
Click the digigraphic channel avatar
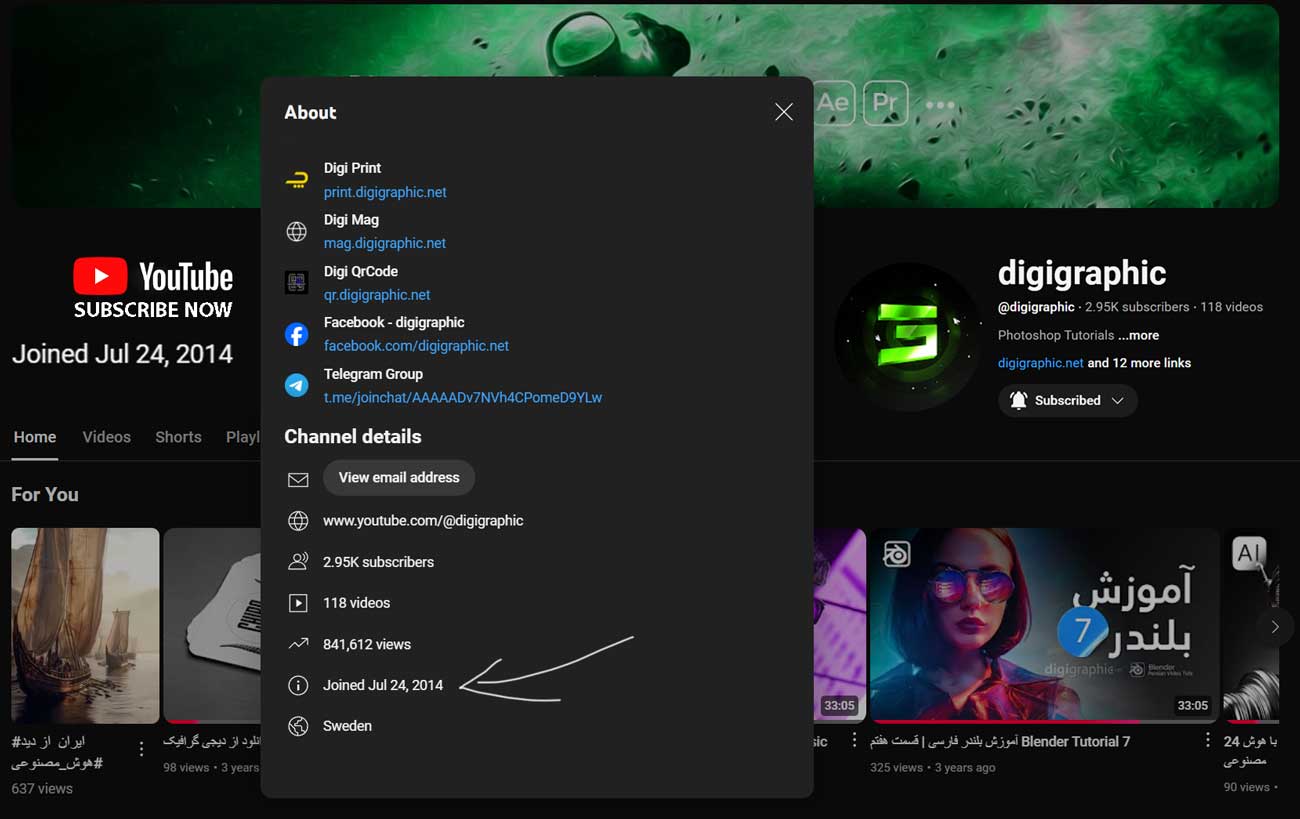[x=909, y=339]
